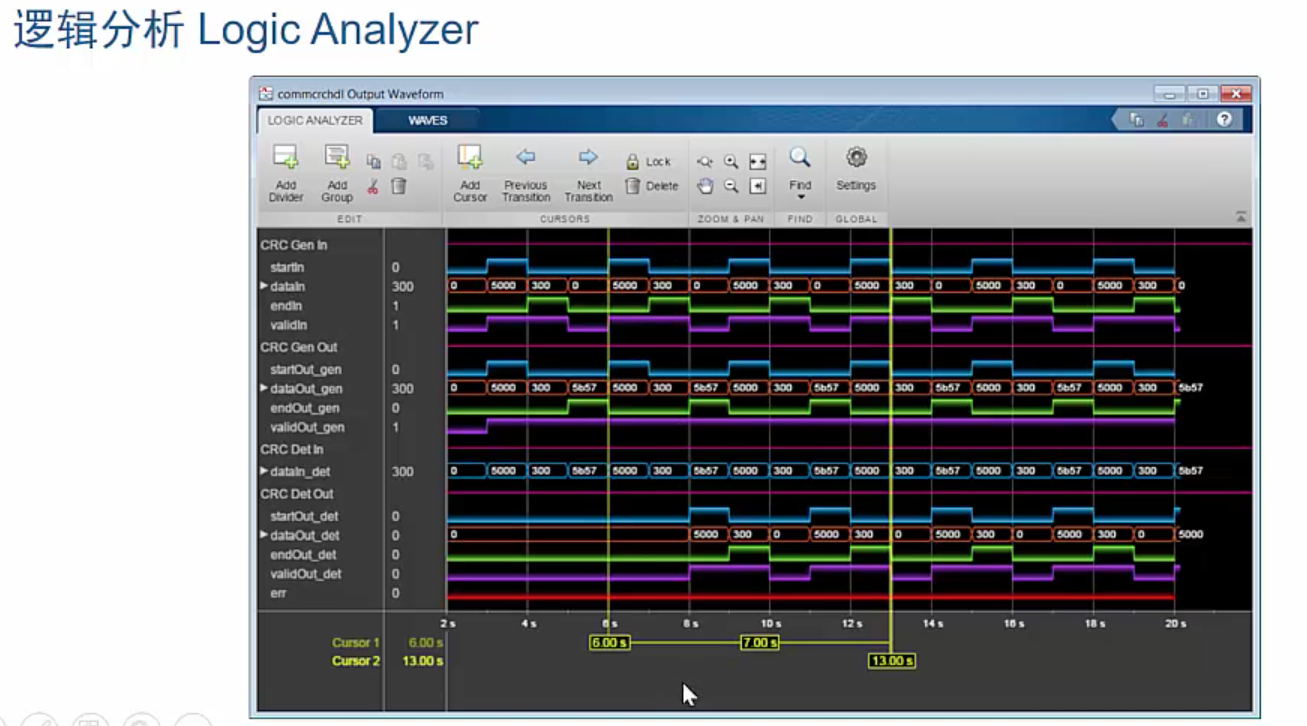Click the Help question mark icon

(x=1224, y=120)
